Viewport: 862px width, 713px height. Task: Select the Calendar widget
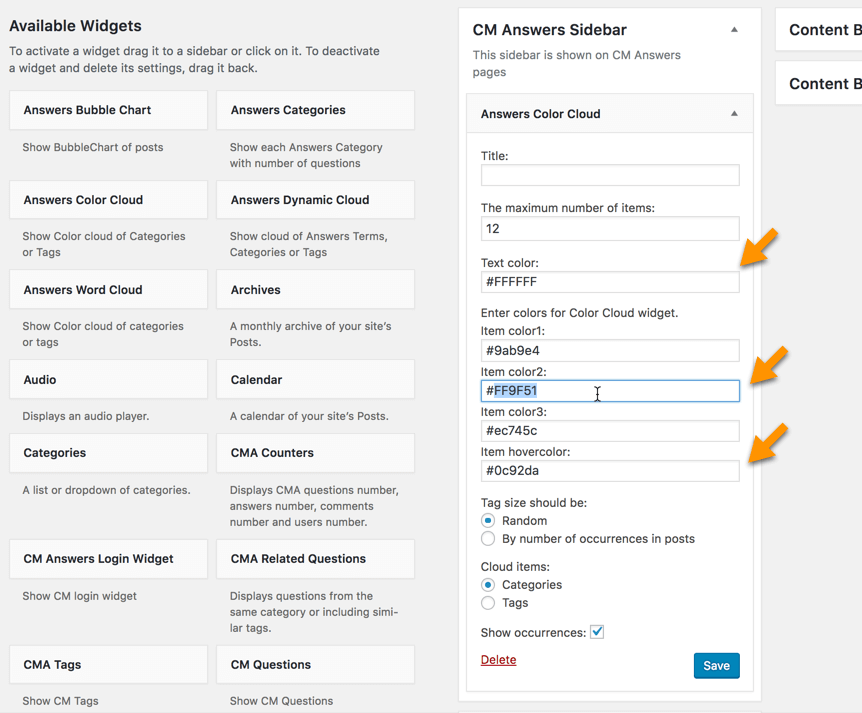315,380
